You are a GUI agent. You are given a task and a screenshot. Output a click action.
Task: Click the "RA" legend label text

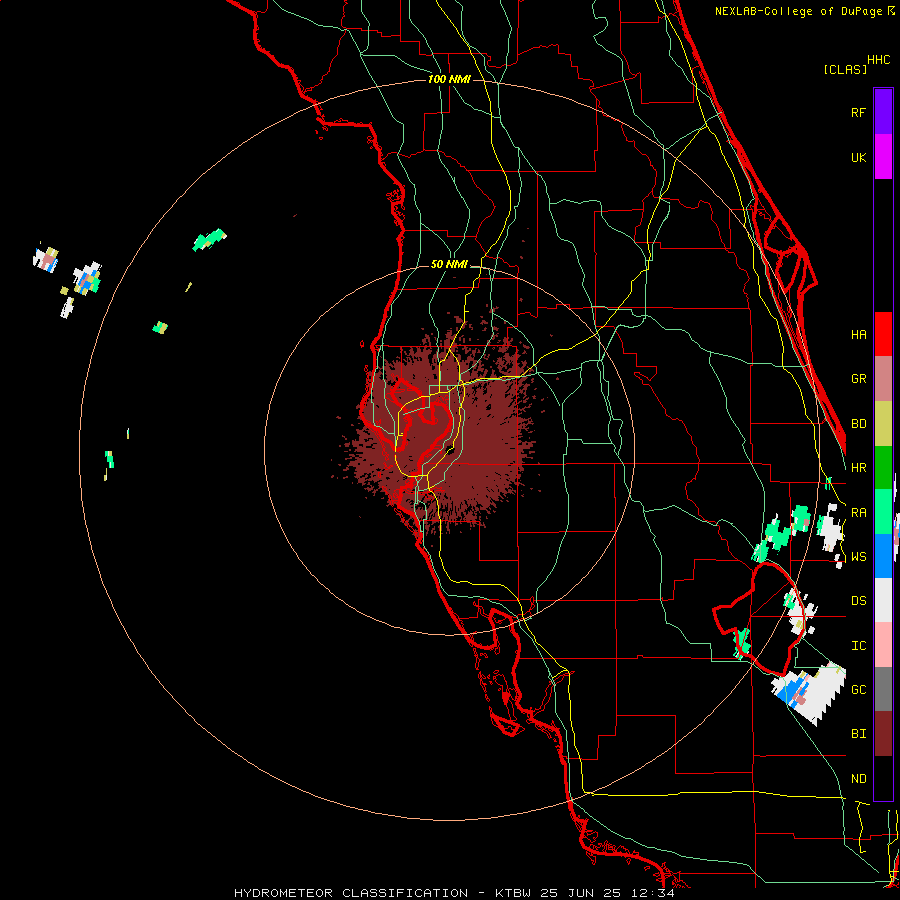[x=858, y=513]
